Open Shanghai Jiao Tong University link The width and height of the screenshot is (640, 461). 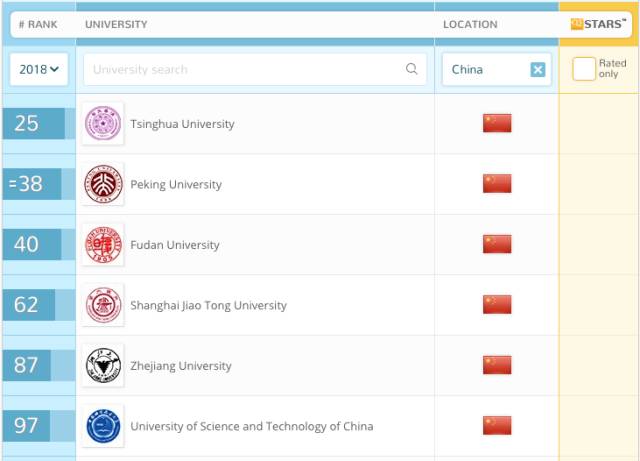point(209,305)
